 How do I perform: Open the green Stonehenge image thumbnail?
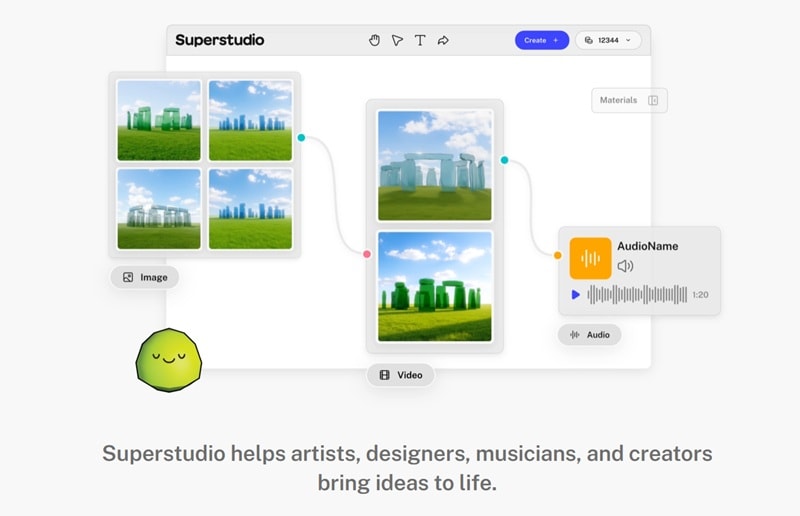point(159,120)
